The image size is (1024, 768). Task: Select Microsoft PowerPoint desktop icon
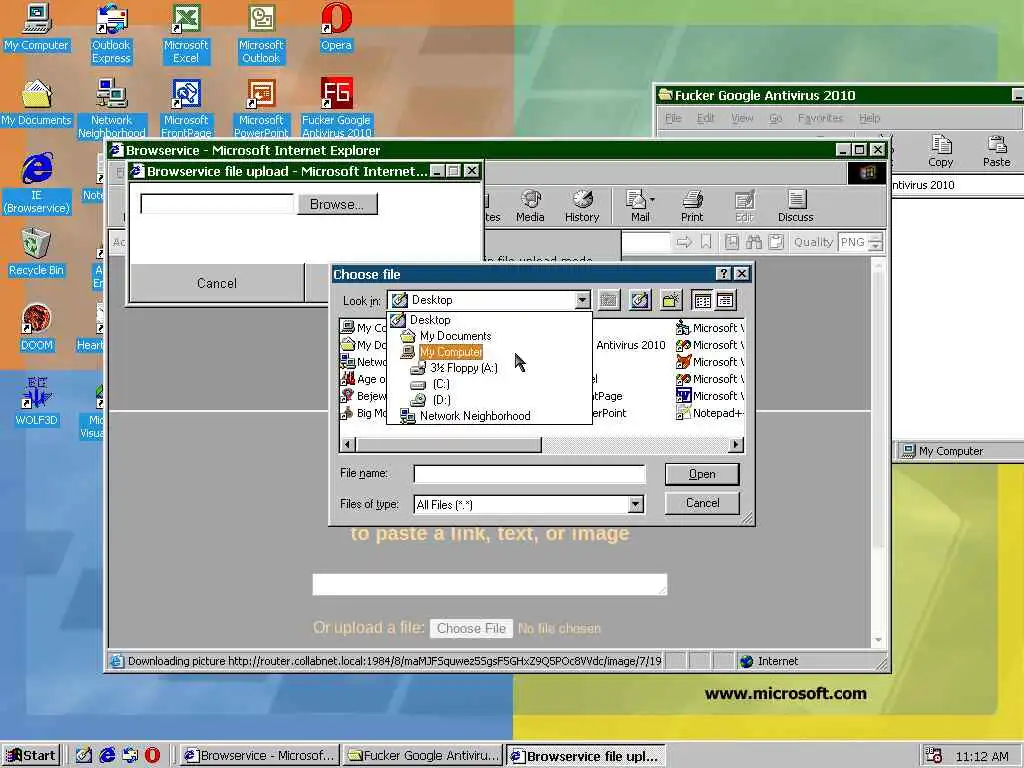pos(261,108)
